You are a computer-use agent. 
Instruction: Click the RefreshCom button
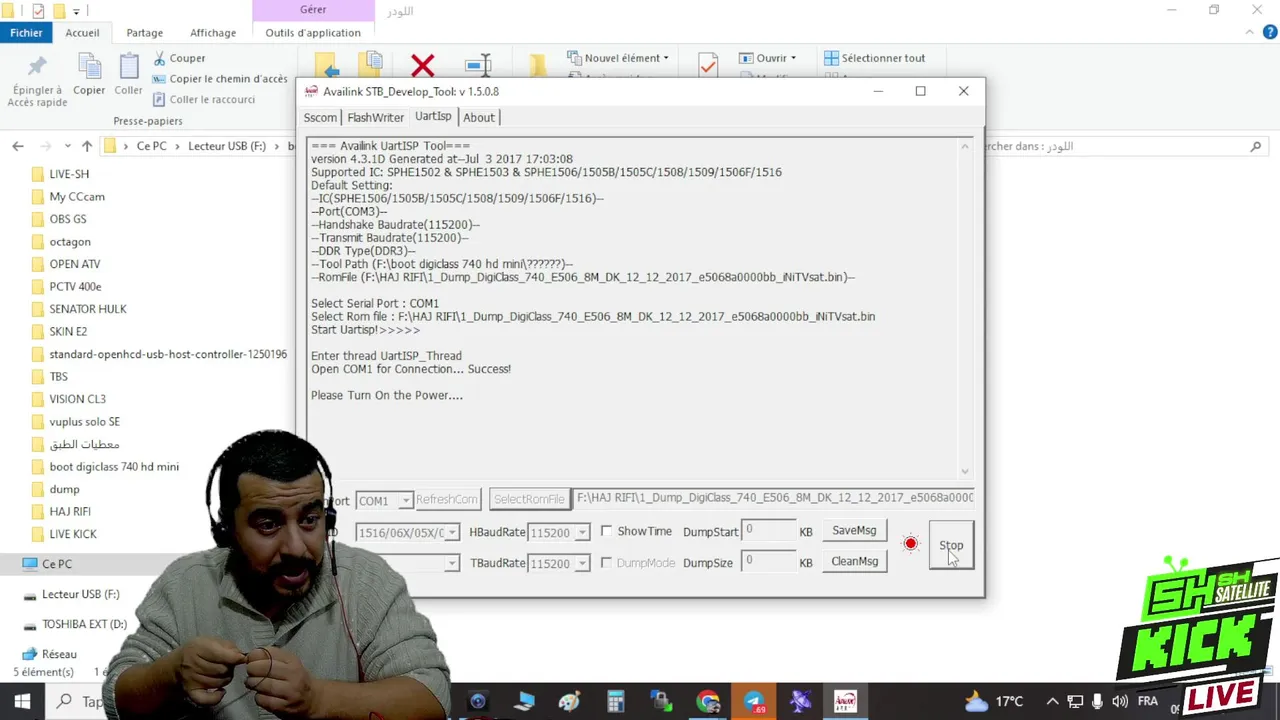tap(447, 499)
